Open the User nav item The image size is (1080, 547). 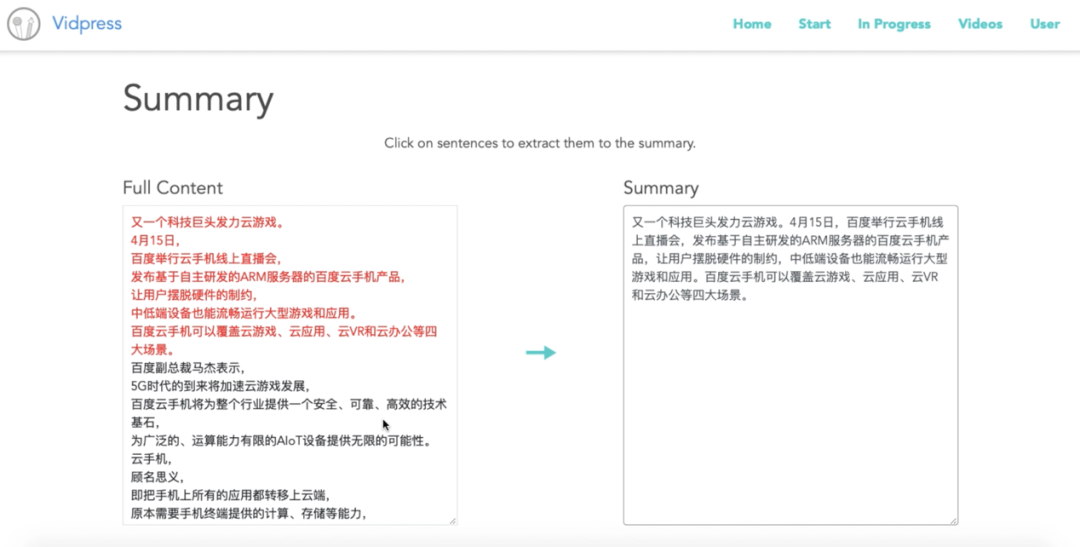pos(1044,24)
